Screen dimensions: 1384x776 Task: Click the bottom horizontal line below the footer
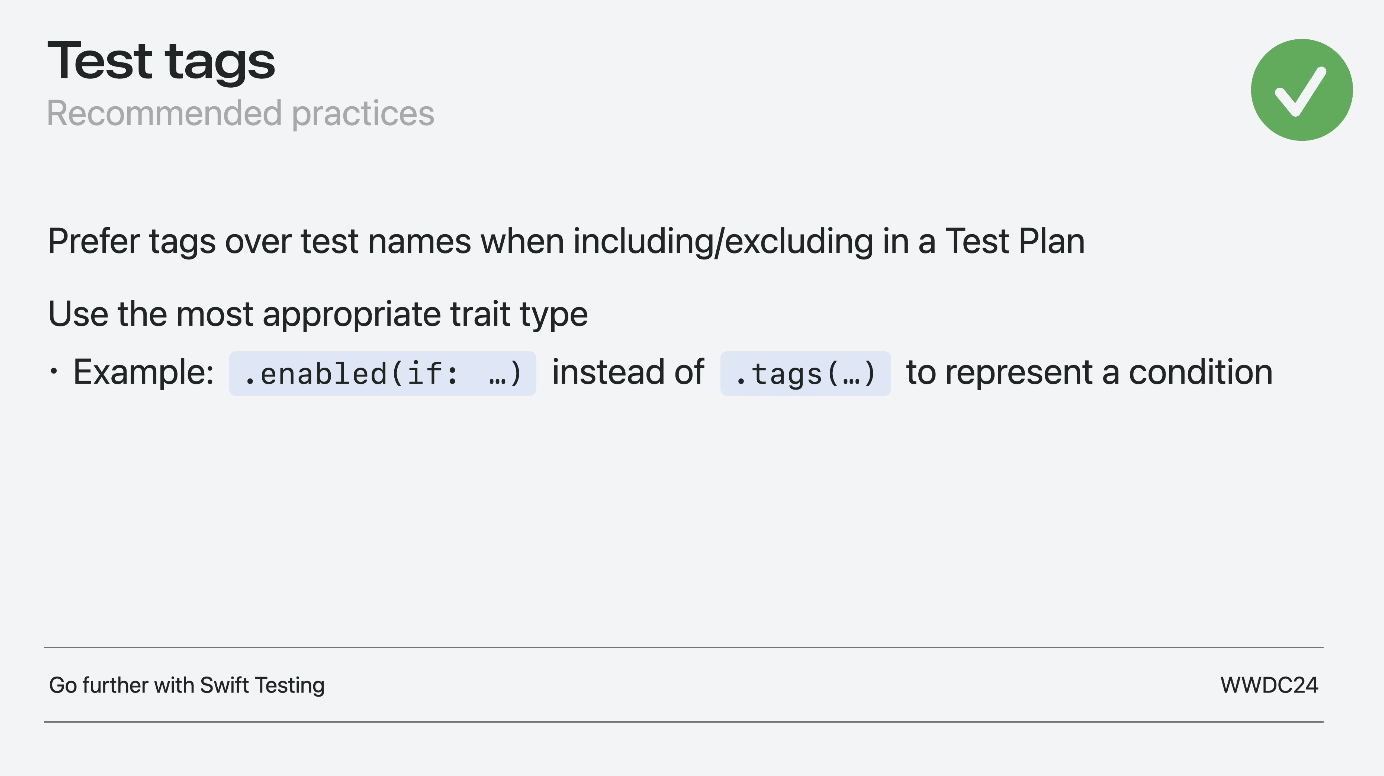[684, 721]
